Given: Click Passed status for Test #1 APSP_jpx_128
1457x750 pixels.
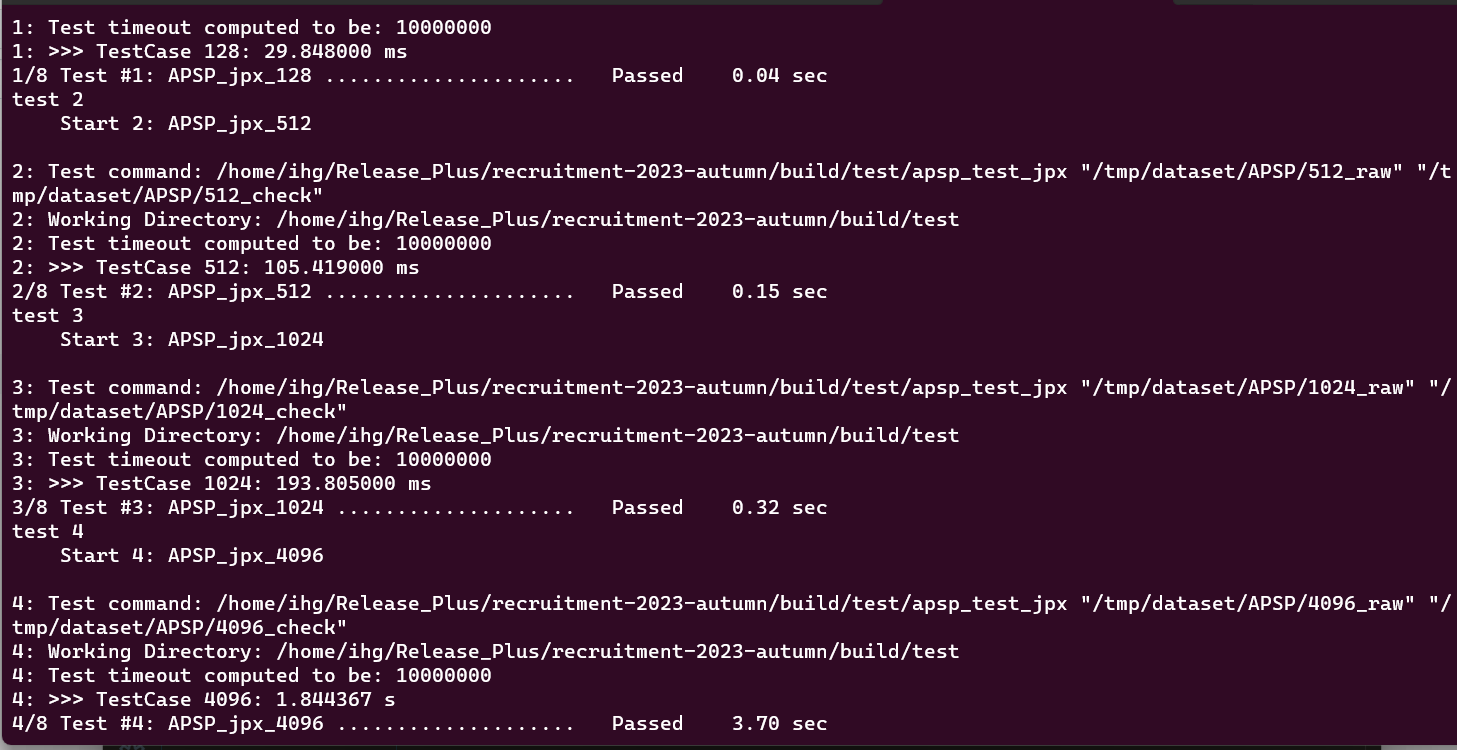Looking at the screenshot, I should 647,75.
